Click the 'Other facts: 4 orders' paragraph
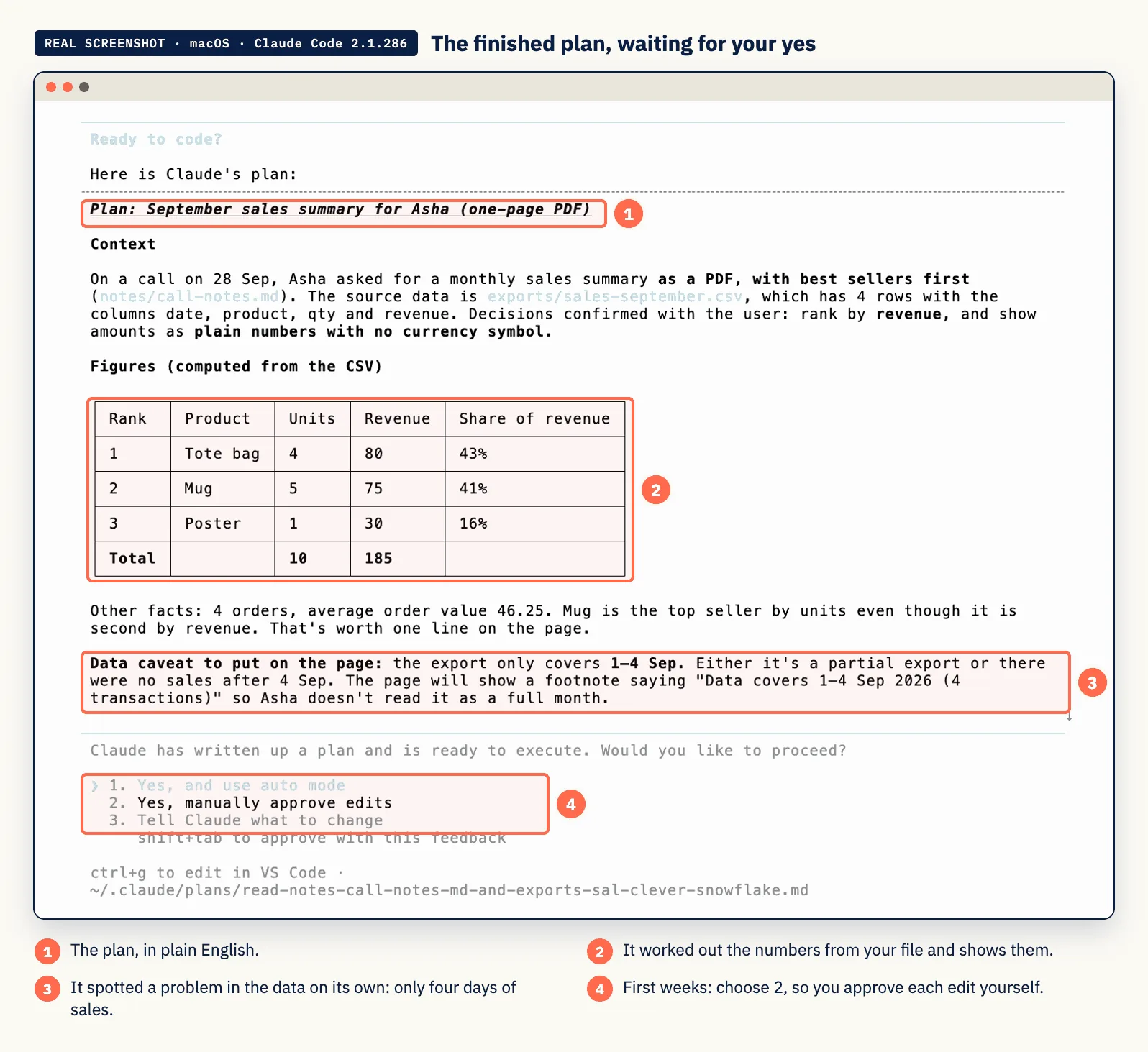 [553, 619]
